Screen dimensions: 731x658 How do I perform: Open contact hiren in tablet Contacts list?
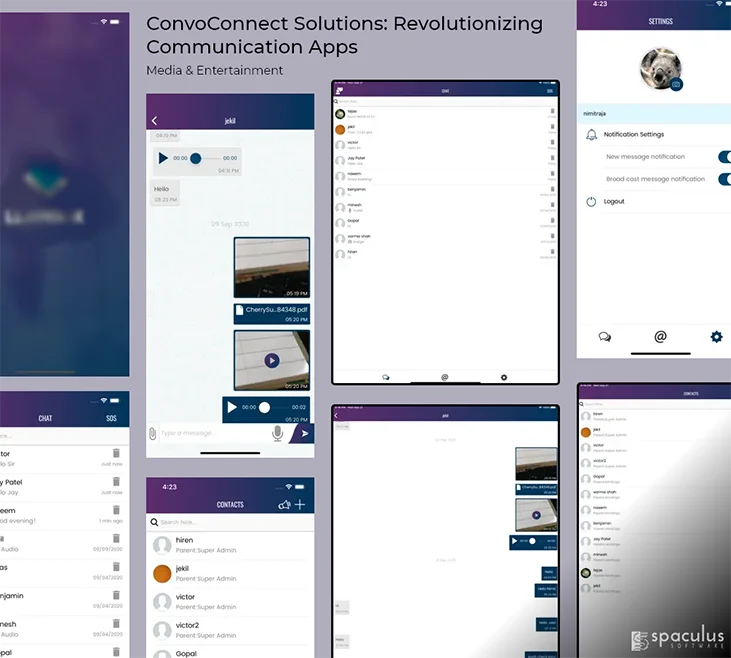tap(655, 416)
